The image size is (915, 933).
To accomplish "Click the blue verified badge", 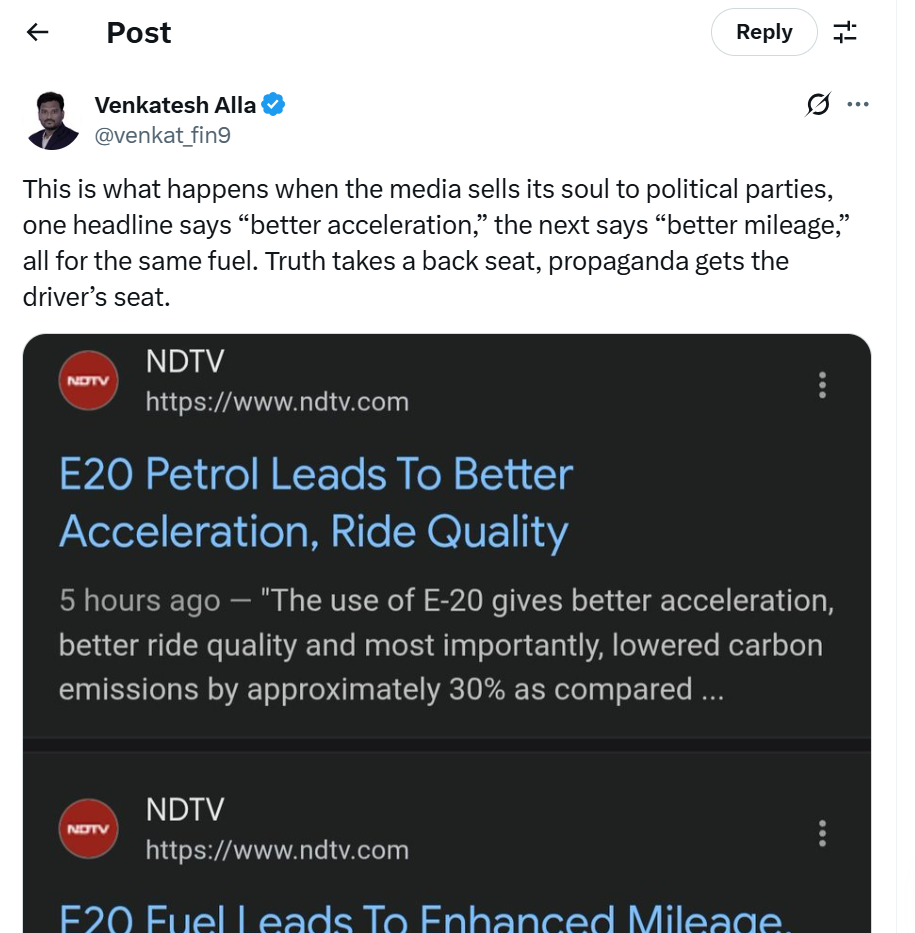I will click(x=274, y=104).
